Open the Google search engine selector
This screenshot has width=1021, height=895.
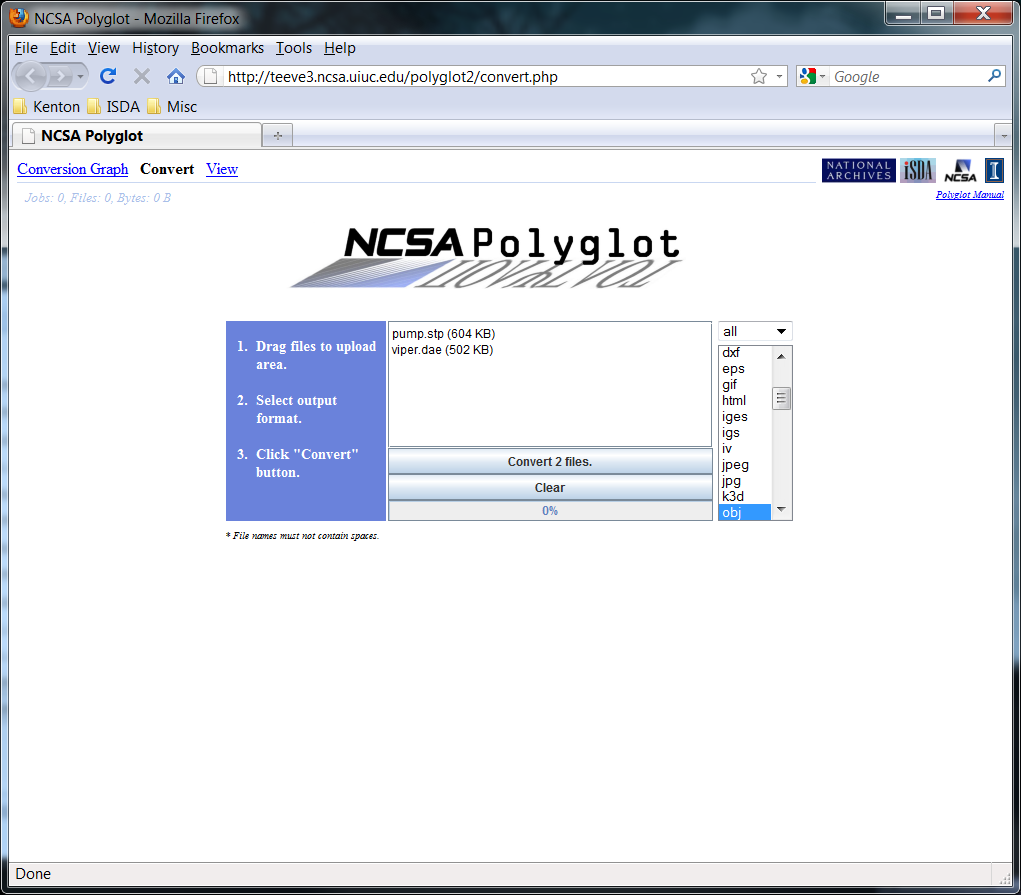coord(813,77)
